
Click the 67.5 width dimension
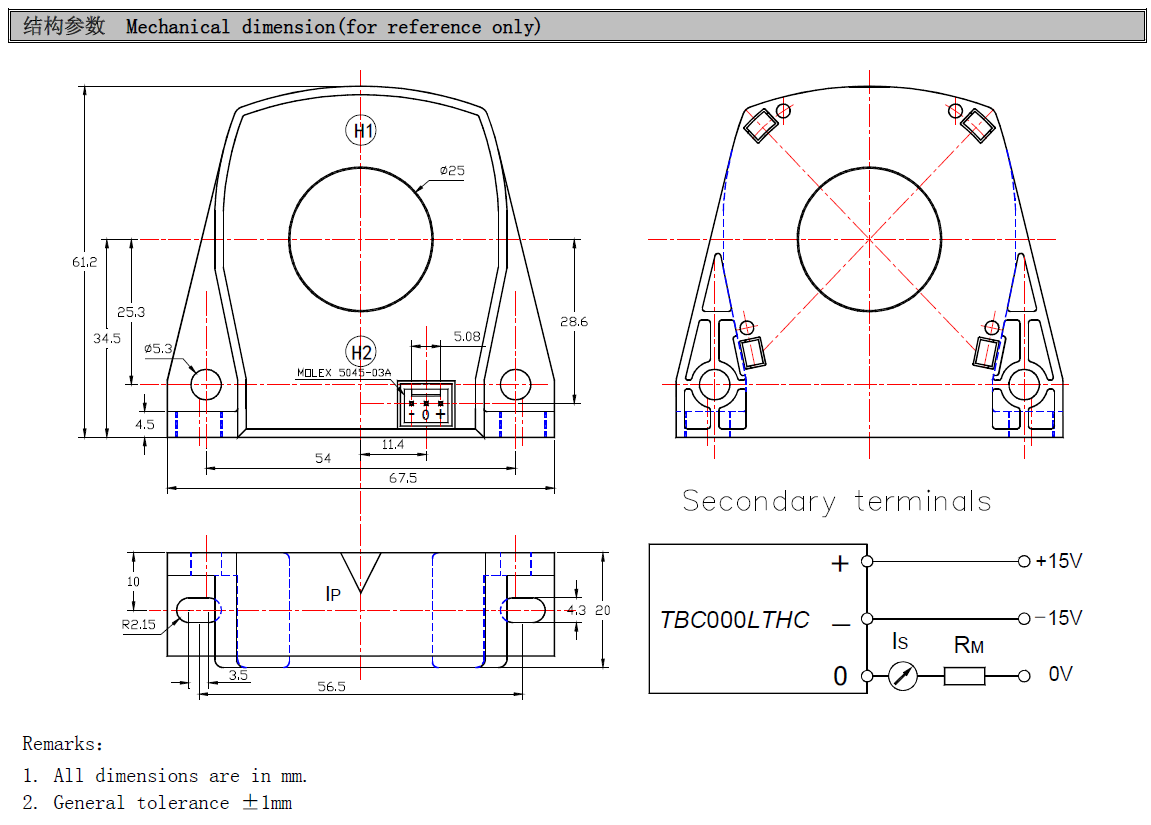pyautogui.click(x=402, y=478)
